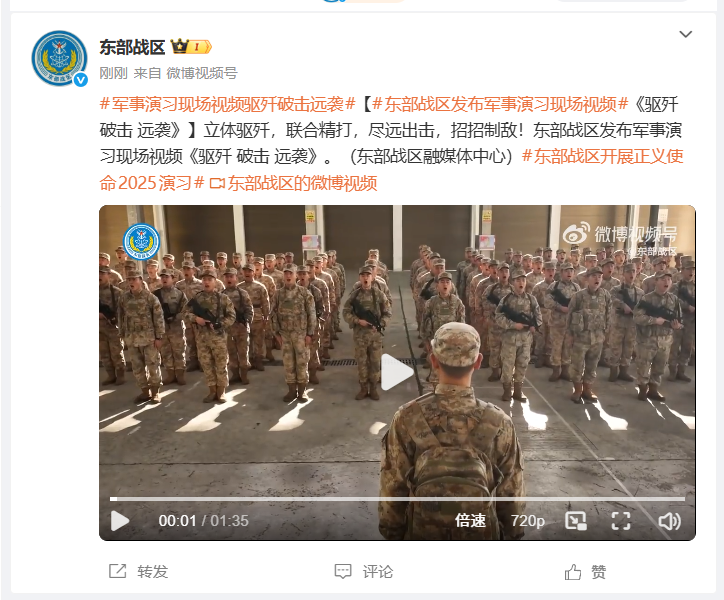Open hashtag 东部战区发布军事演习现场视频
This screenshot has height=600, width=724.
pyautogui.click(x=500, y=104)
